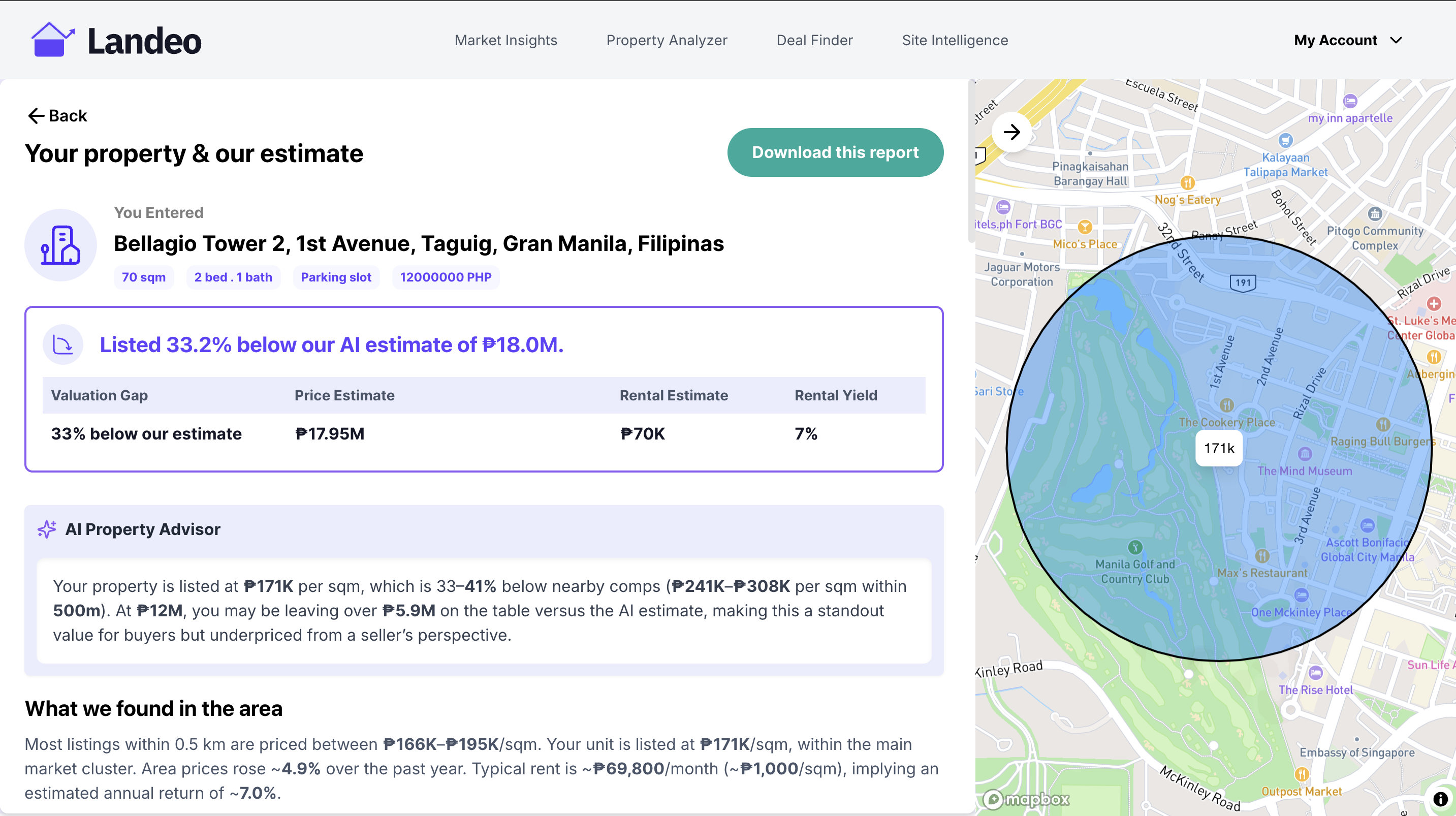The height and width of the screenshot is (816, 1456).
Task: Click Download this report
Action: (x=835, y=152)
